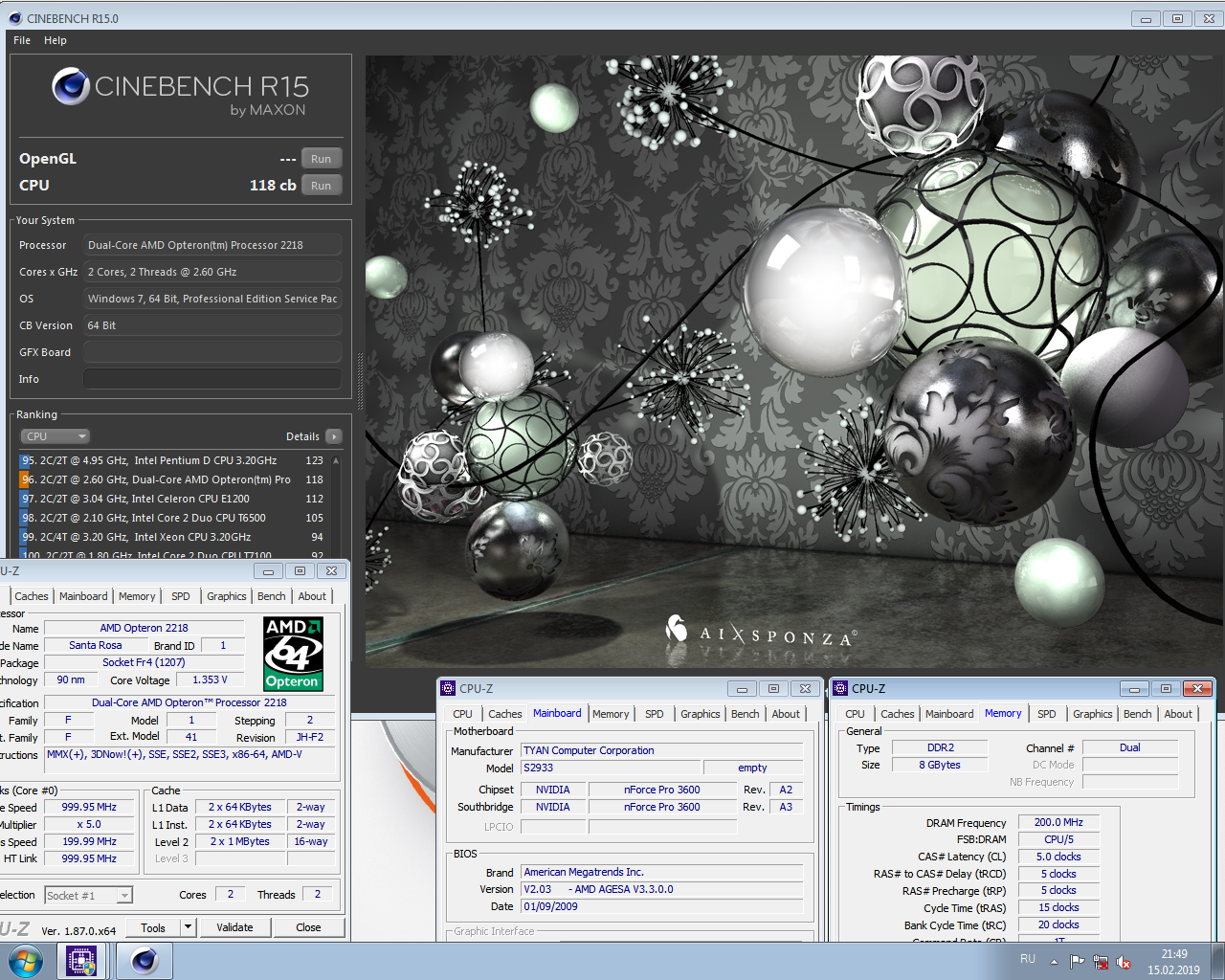This screenshot has height=980, width=1225.
Task: Click the American Megatrends Inc. BIOS brand
Action: 662,872
